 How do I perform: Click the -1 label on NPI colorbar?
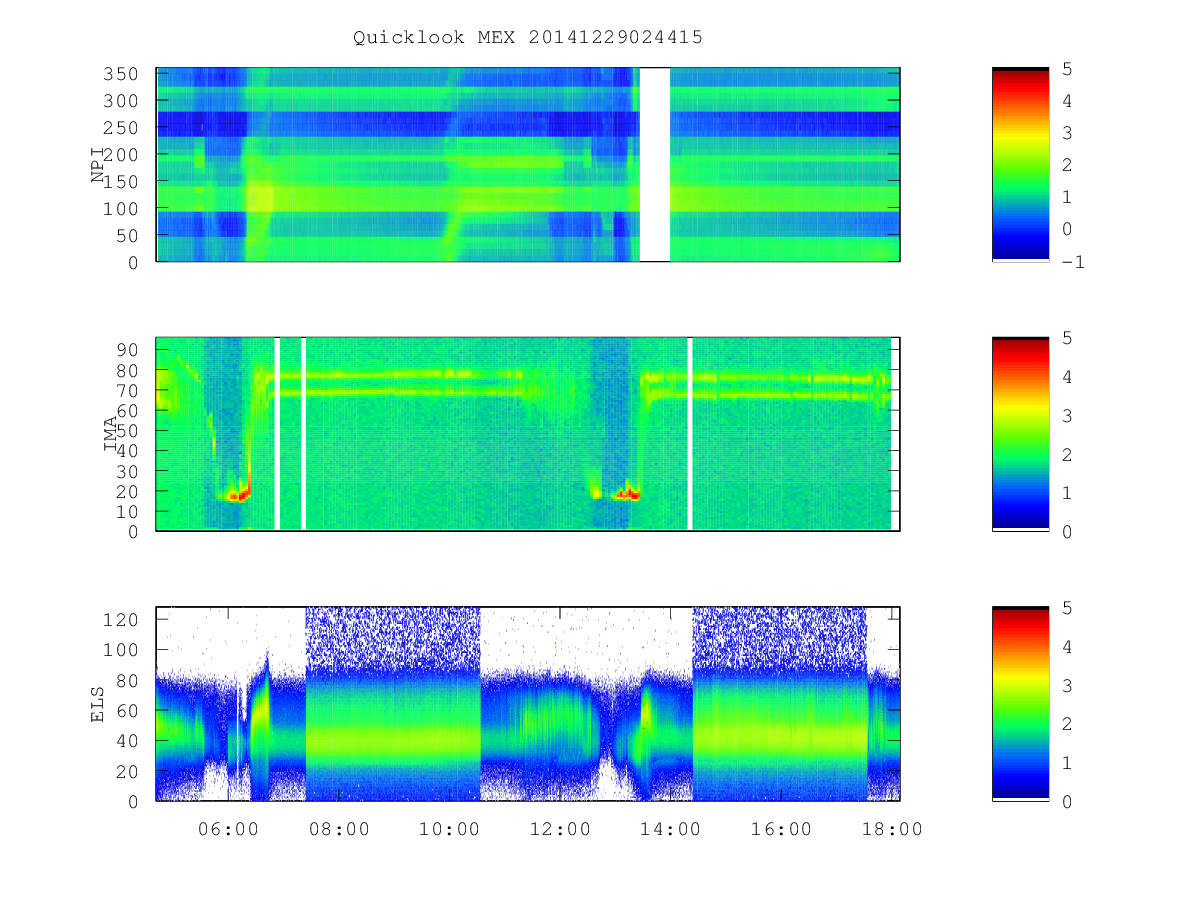(1075, 262)
